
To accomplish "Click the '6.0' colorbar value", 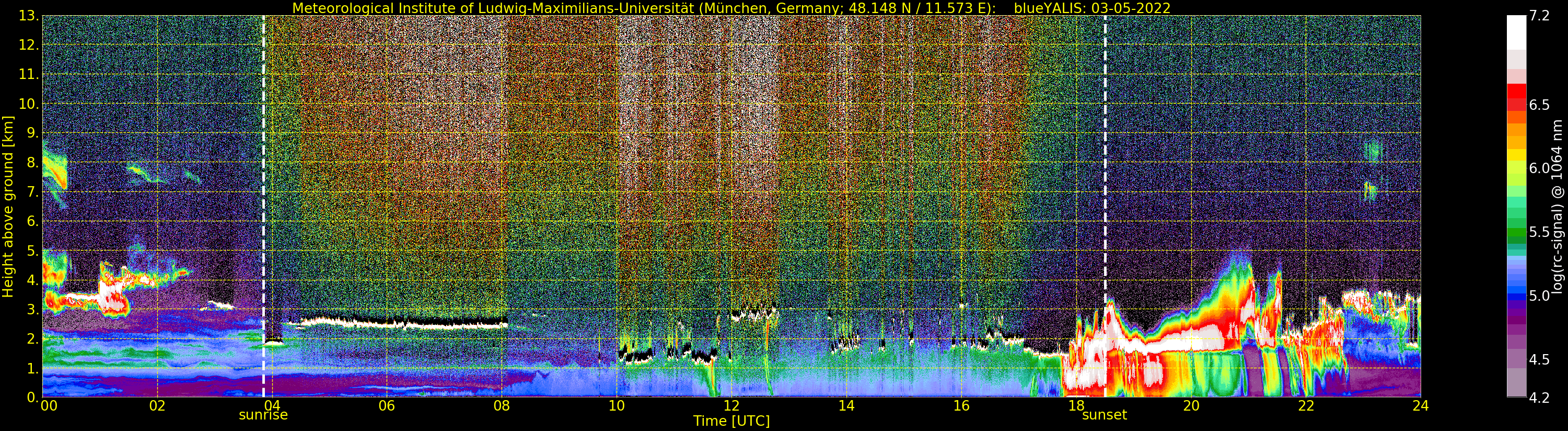I will (x=1539, y=168).
